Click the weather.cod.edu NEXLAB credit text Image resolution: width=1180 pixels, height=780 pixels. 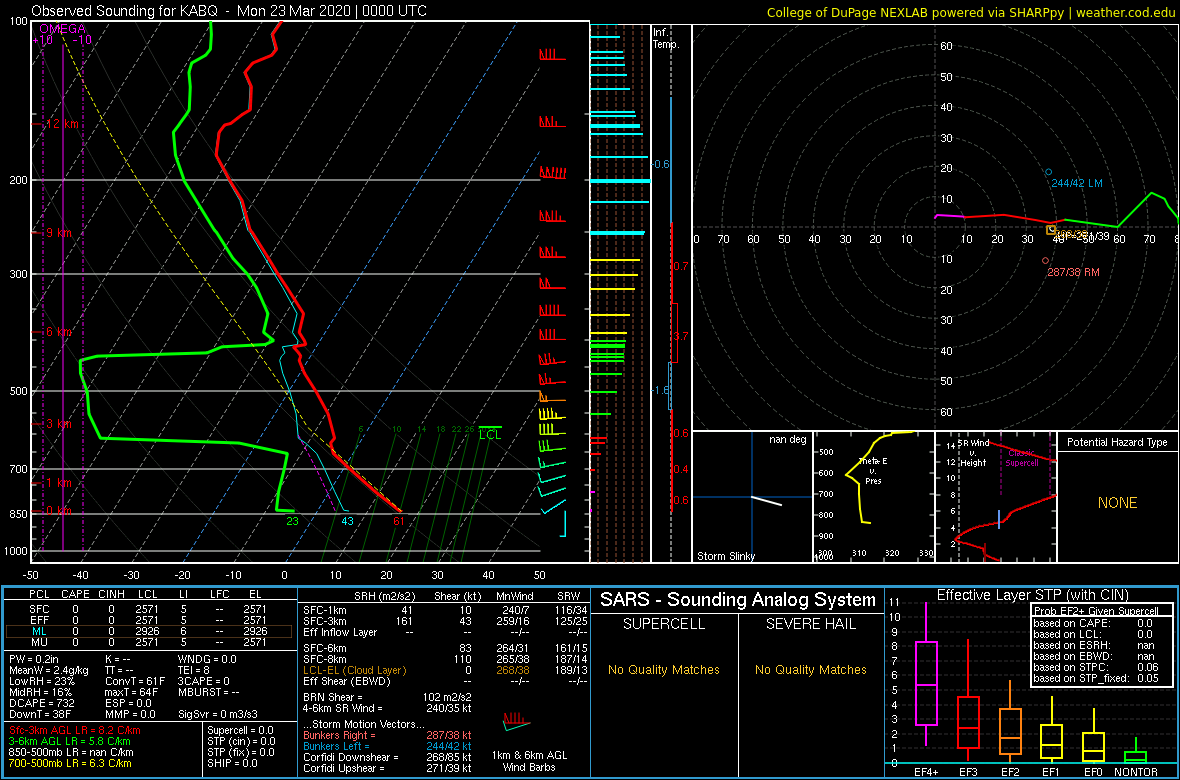tap(972, 11)
